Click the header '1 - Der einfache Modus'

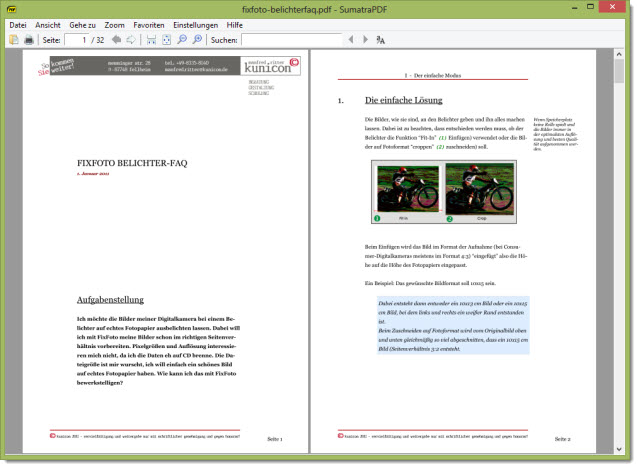(433, 76)
